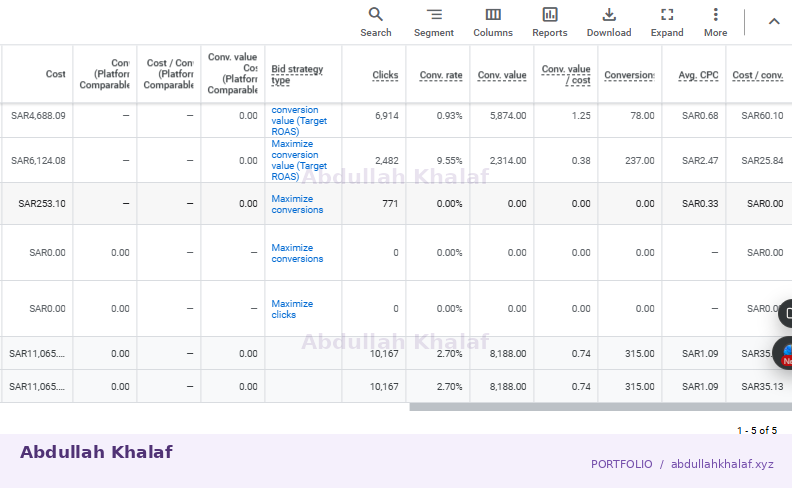Click the PORTFOLIO footer link

621,464
